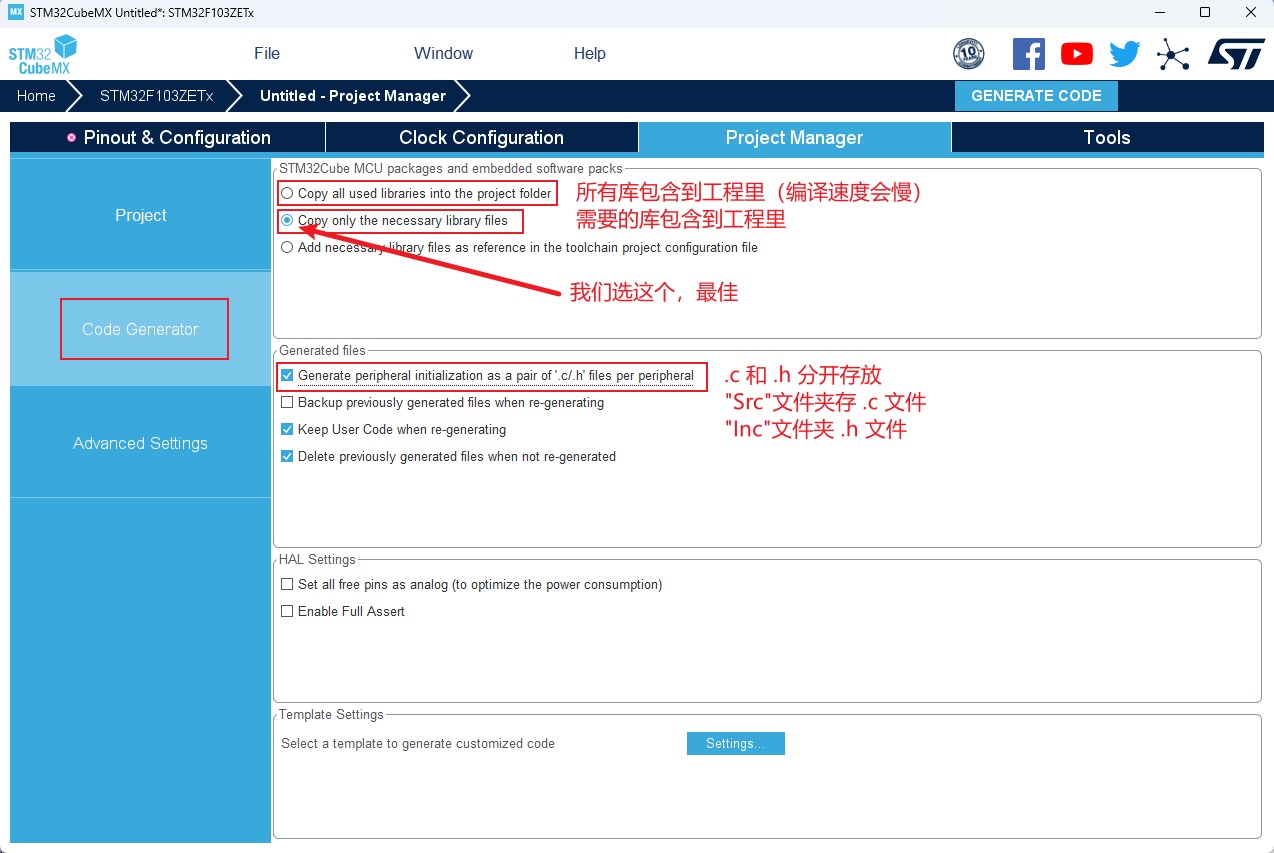Toggle Generate peripheral initialization as .c/.h pair
This screenshot has height=853, width=1274.
[288, 376]
